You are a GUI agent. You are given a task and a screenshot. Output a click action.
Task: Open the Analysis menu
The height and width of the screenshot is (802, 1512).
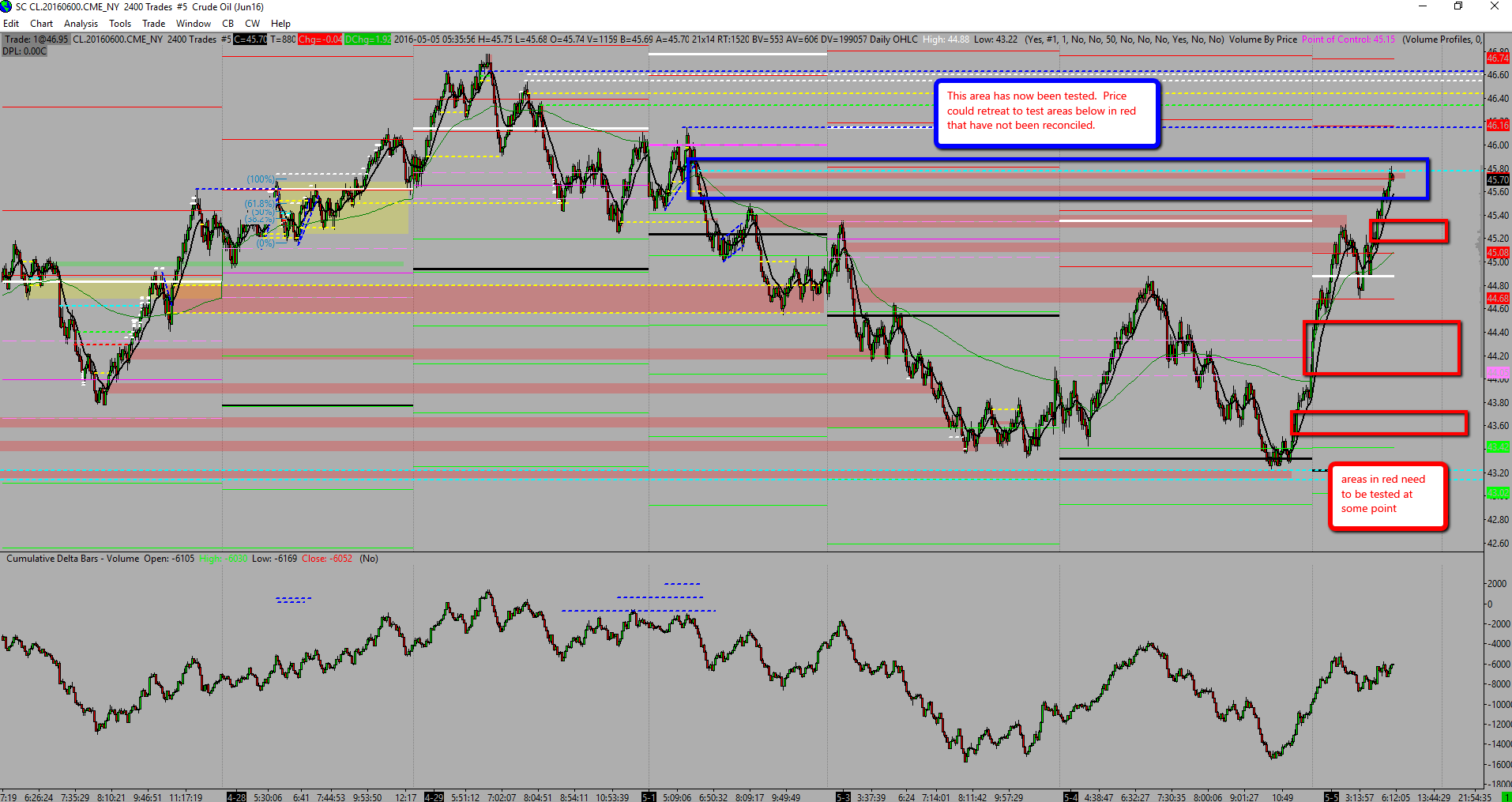[x=81, y=24]
